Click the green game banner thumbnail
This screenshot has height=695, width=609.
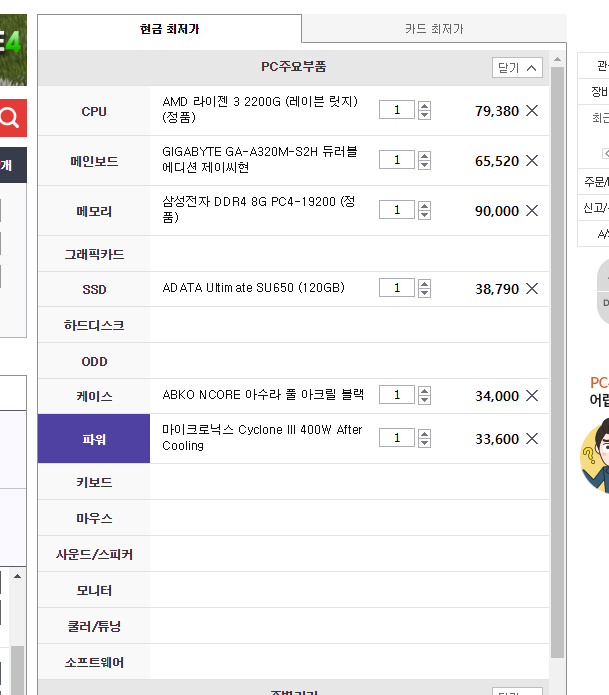click(13, 50)
